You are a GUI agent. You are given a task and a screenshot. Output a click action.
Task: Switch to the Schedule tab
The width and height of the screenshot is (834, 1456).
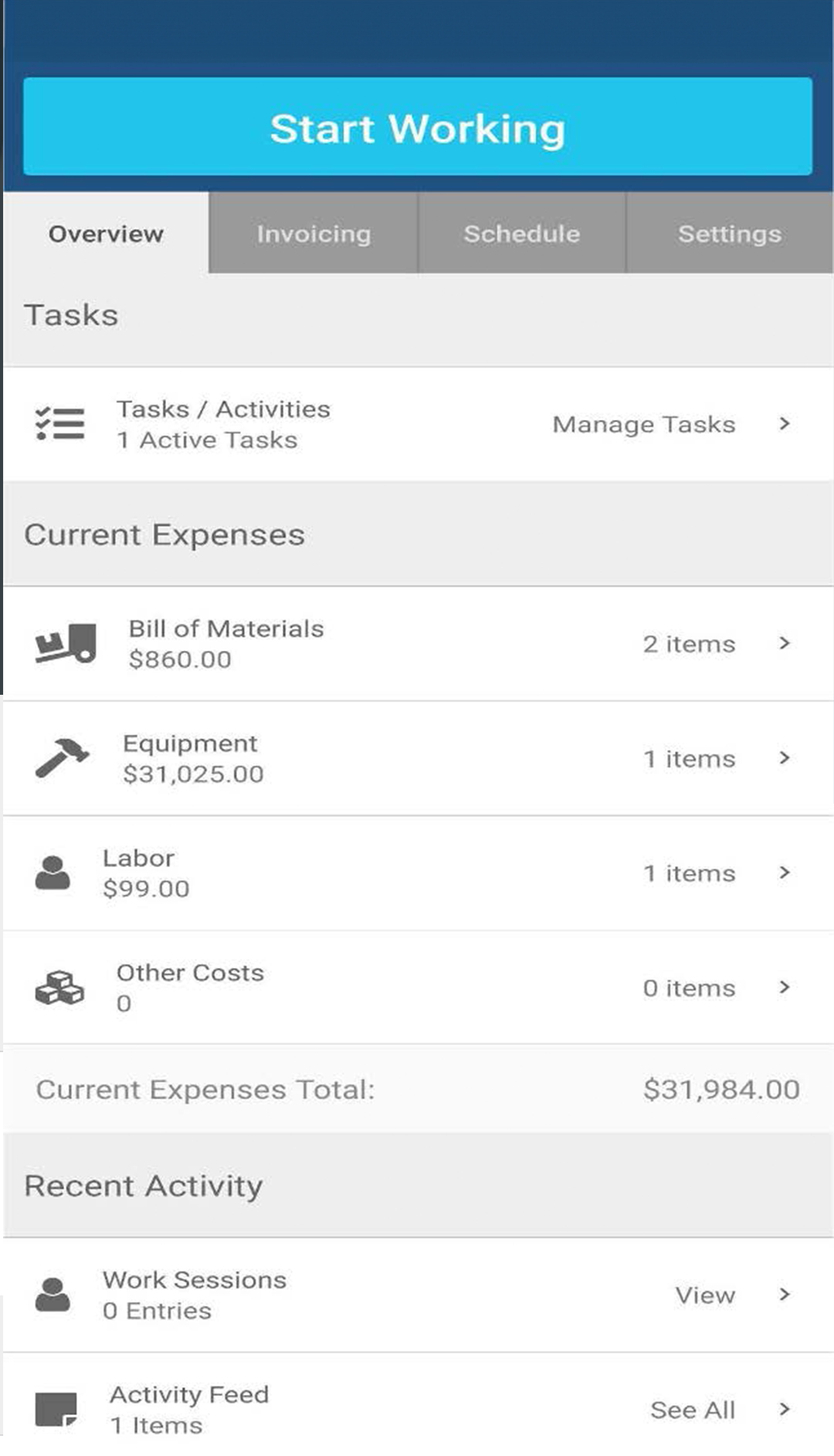(x=522, y=233)
